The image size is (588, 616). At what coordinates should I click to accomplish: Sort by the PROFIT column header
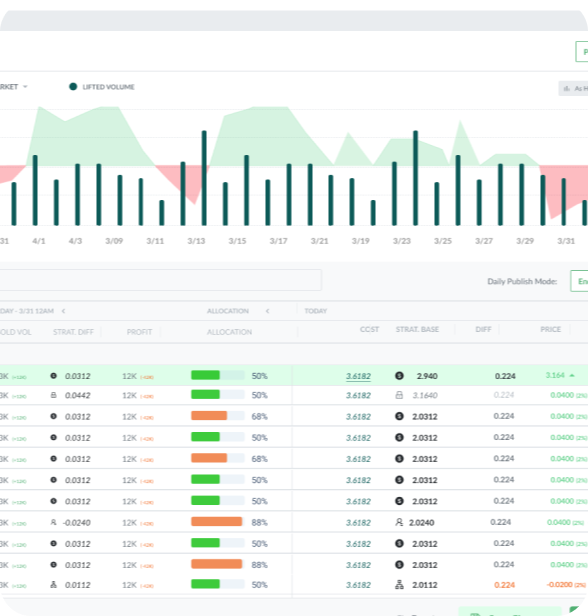139,332
